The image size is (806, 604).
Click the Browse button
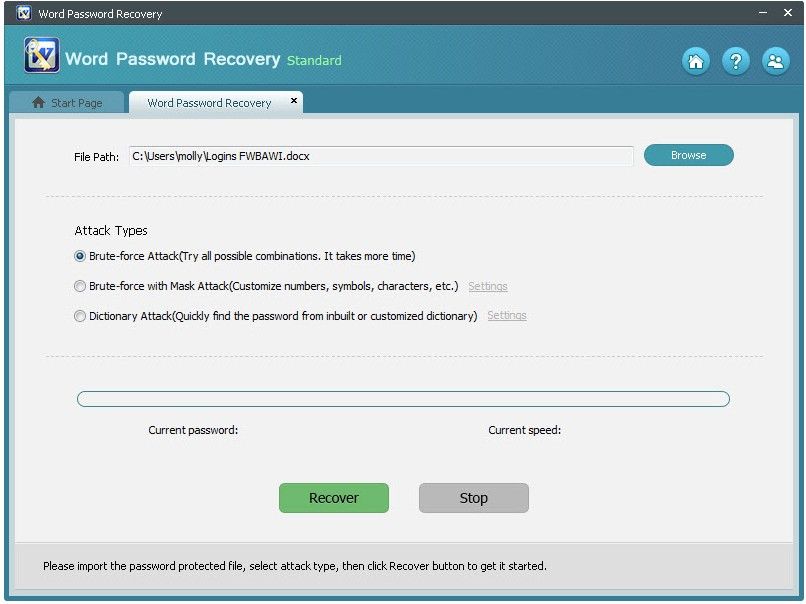click(x=688, y=155)
